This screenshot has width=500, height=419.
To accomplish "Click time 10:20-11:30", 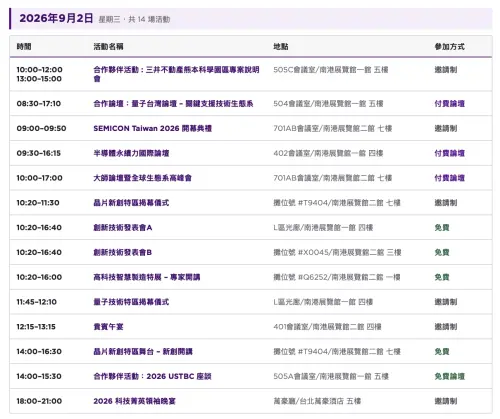I will pos(38,203).
